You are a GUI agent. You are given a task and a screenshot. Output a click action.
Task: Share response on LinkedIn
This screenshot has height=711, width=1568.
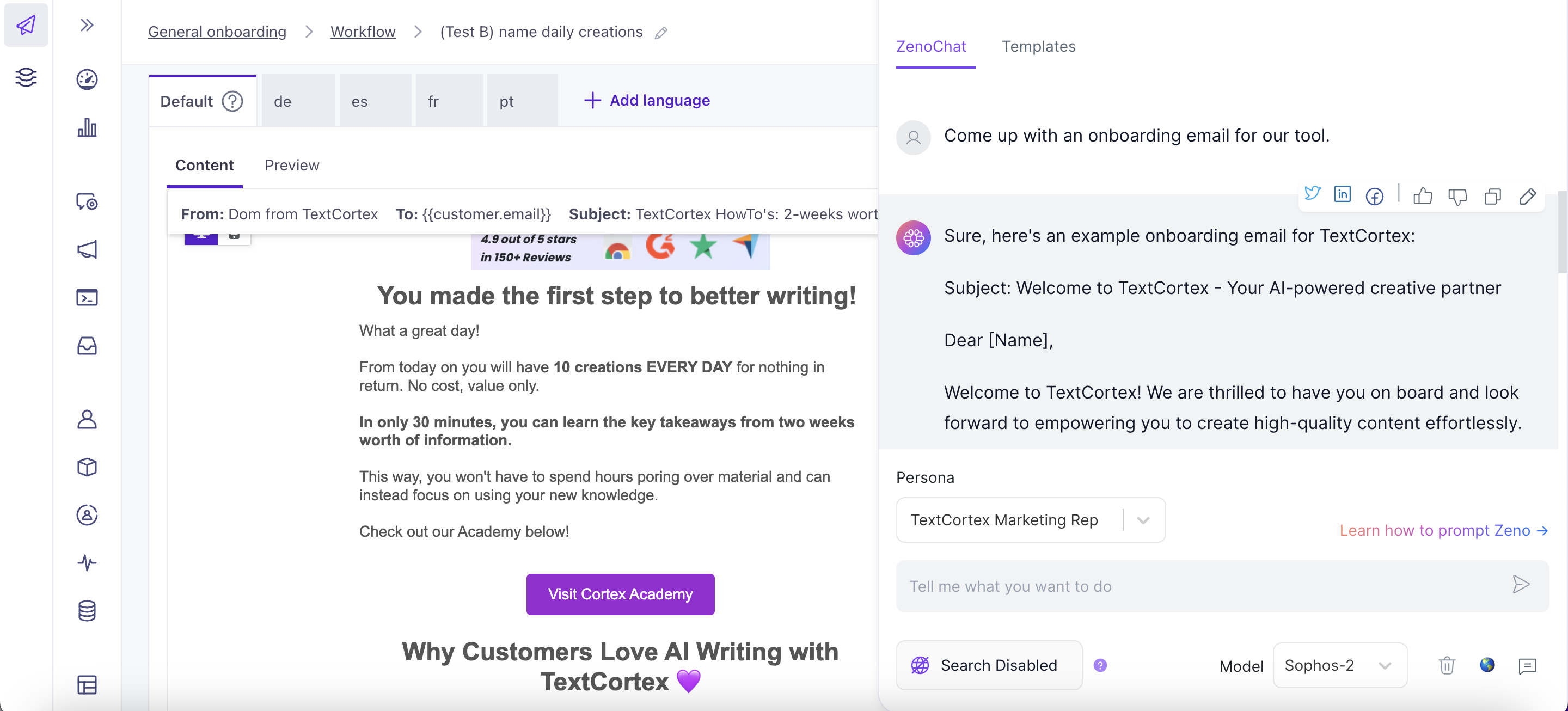(1342, 195)
